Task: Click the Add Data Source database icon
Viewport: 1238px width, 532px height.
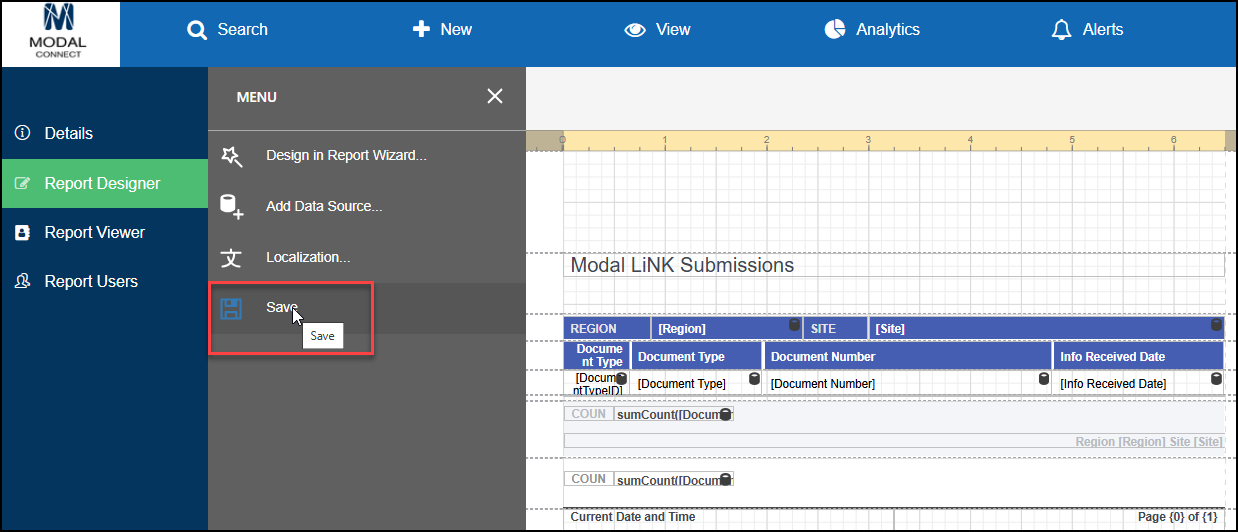Action: 231,207
